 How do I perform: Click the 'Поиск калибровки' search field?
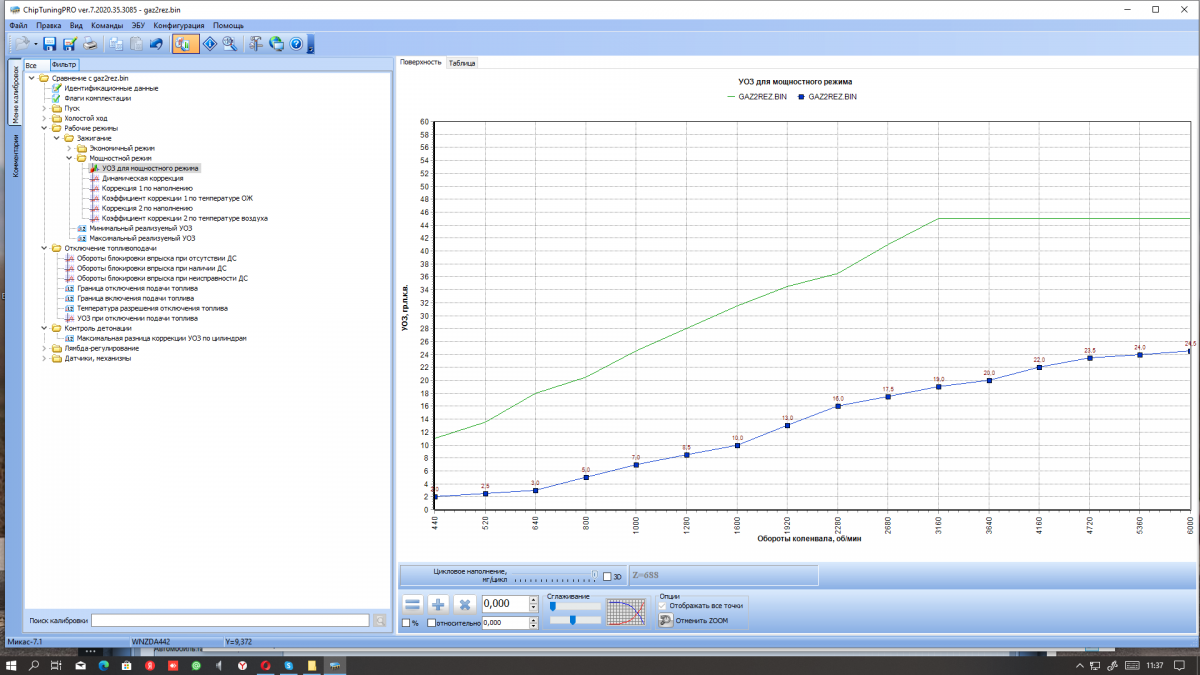[x=230, y=621]
